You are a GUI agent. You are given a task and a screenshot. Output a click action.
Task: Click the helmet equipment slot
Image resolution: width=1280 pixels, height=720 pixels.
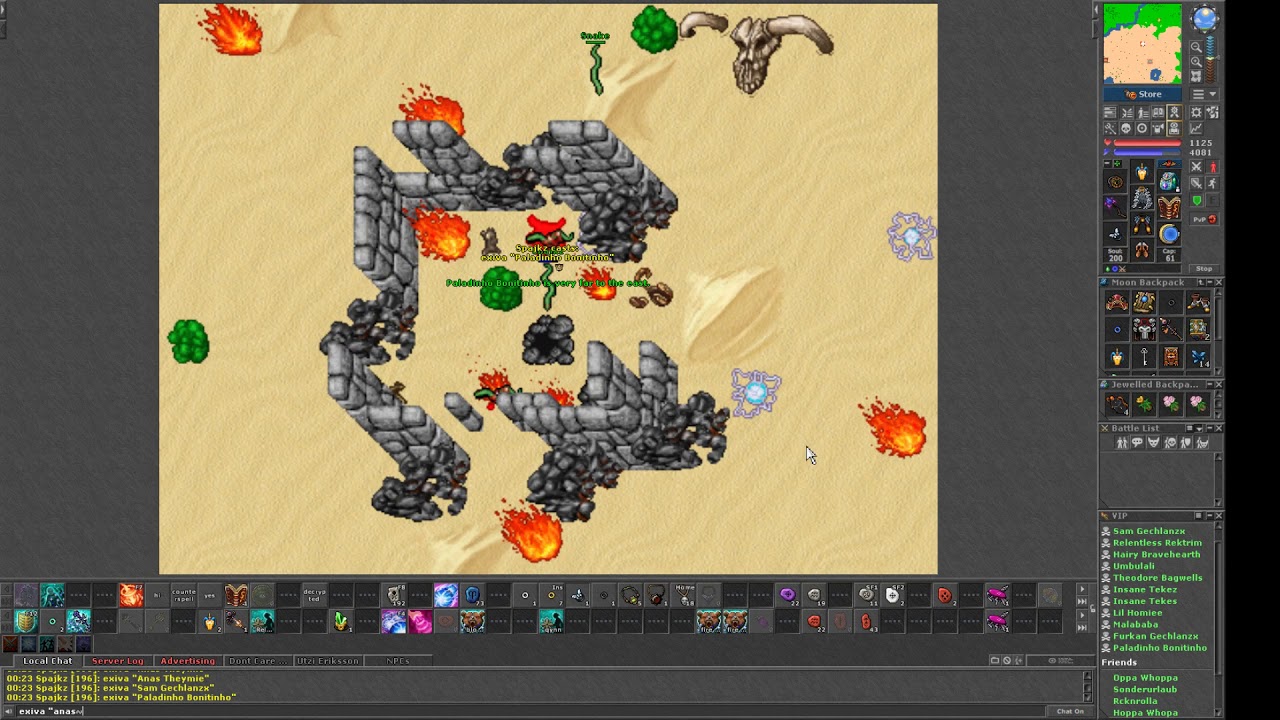[1142, 171]
